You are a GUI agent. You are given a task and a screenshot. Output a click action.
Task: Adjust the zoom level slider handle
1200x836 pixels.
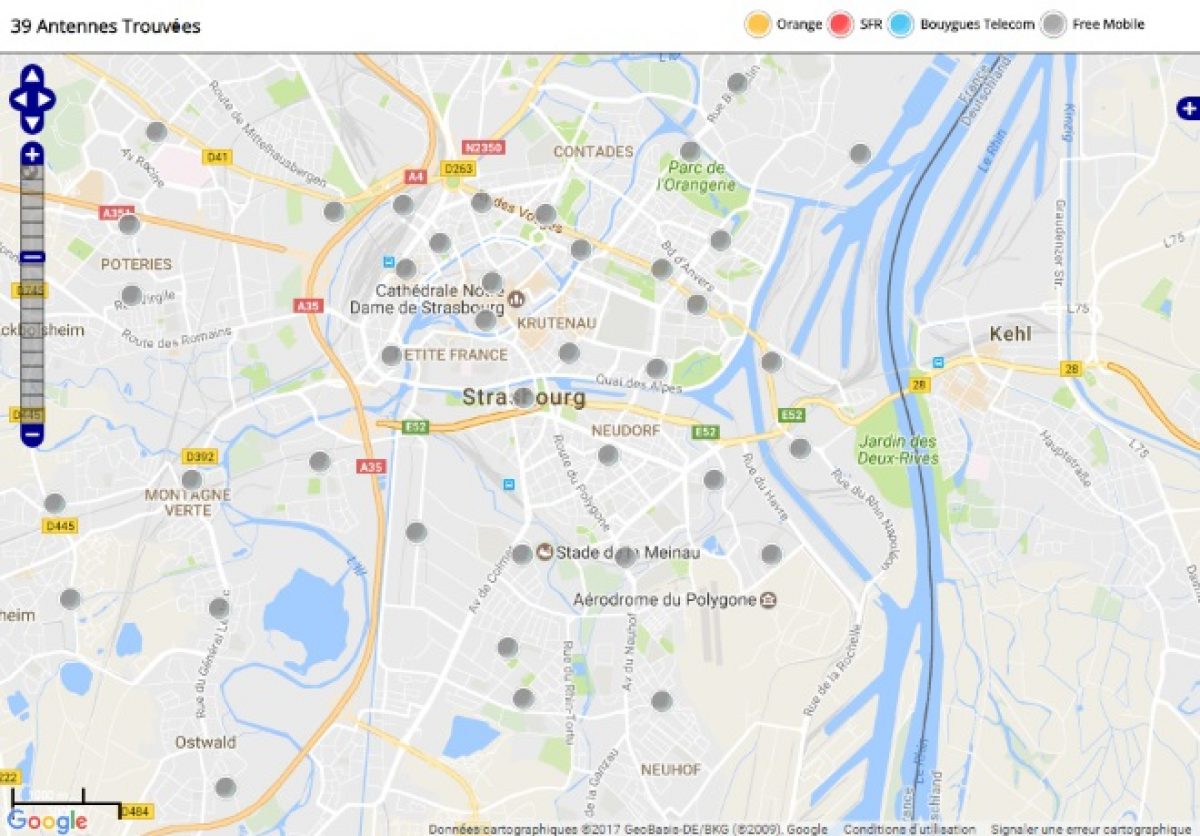(x=32, y=257)
